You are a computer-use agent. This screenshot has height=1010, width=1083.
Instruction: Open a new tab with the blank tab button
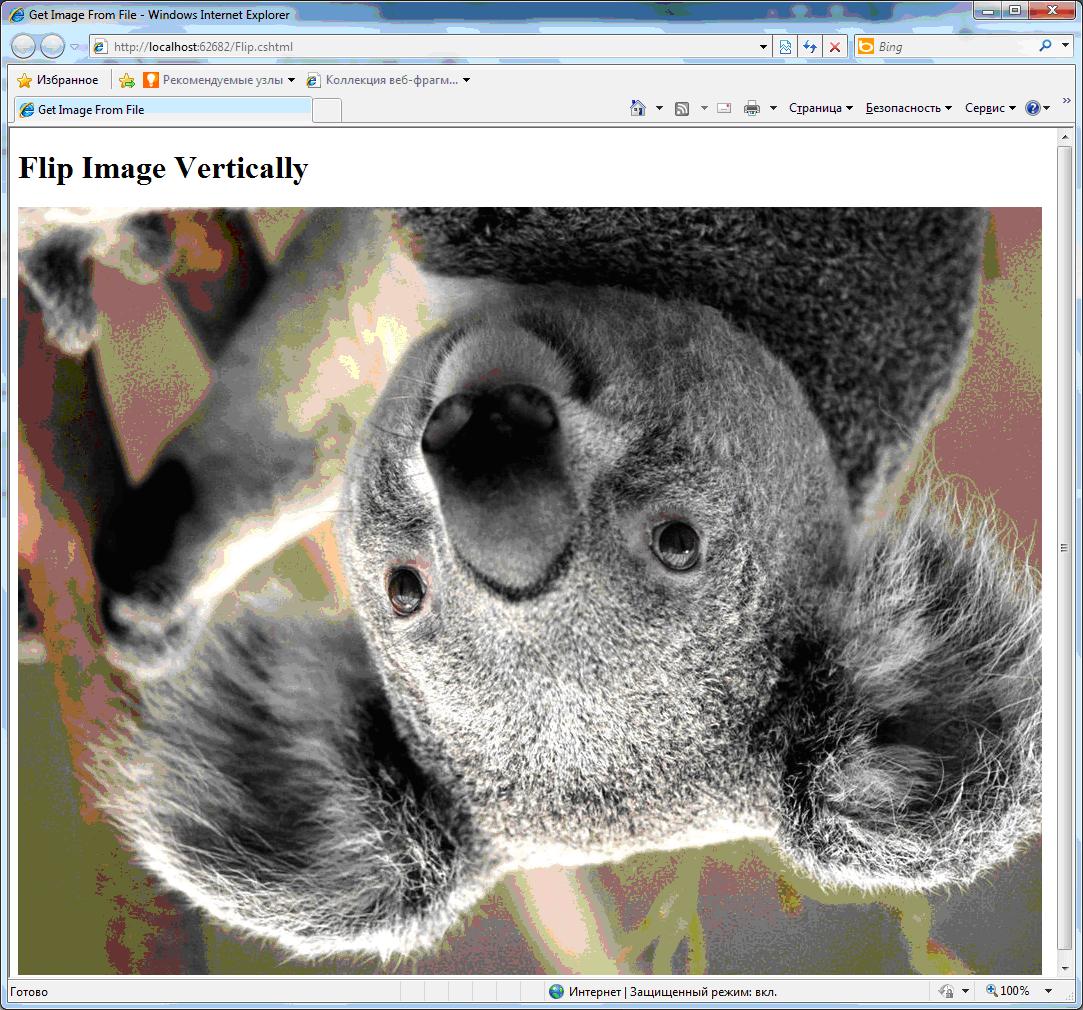click(x=327, y=111)
